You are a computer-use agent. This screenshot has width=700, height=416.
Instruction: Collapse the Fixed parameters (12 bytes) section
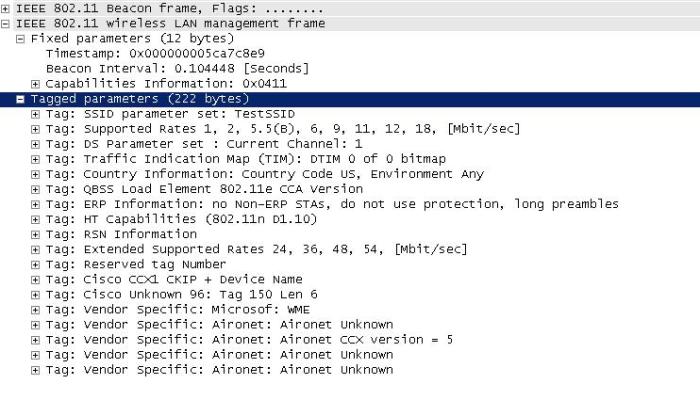(x=21, y=38)
